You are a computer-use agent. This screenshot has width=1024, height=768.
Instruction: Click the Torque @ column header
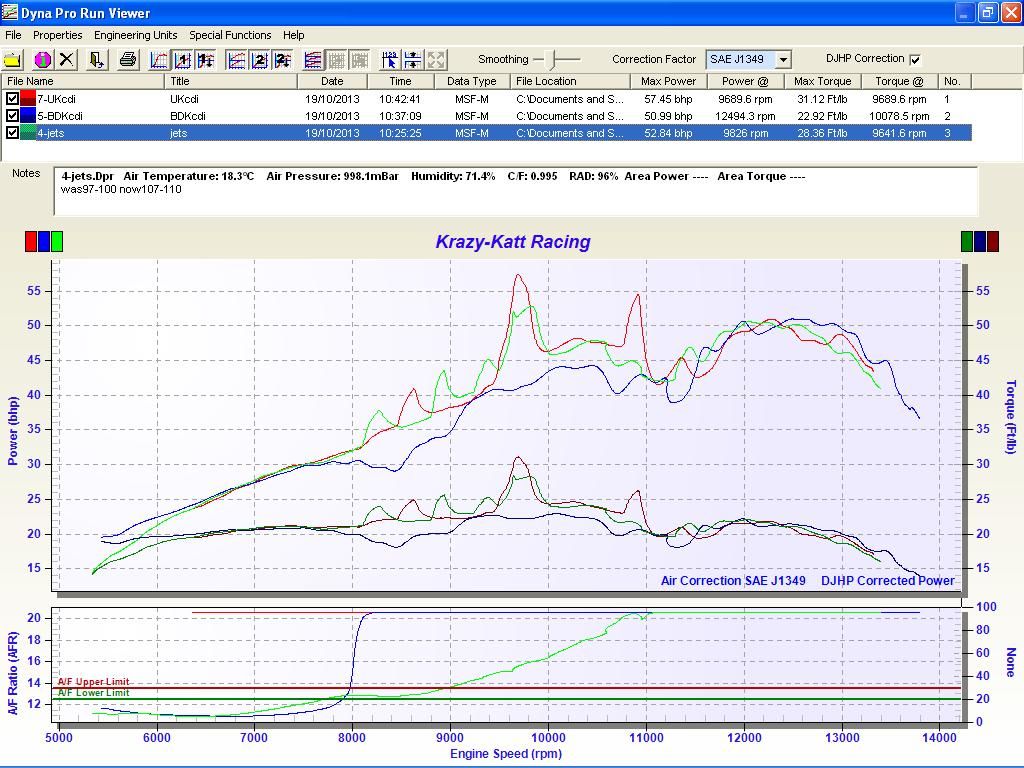tap(899, 81)
